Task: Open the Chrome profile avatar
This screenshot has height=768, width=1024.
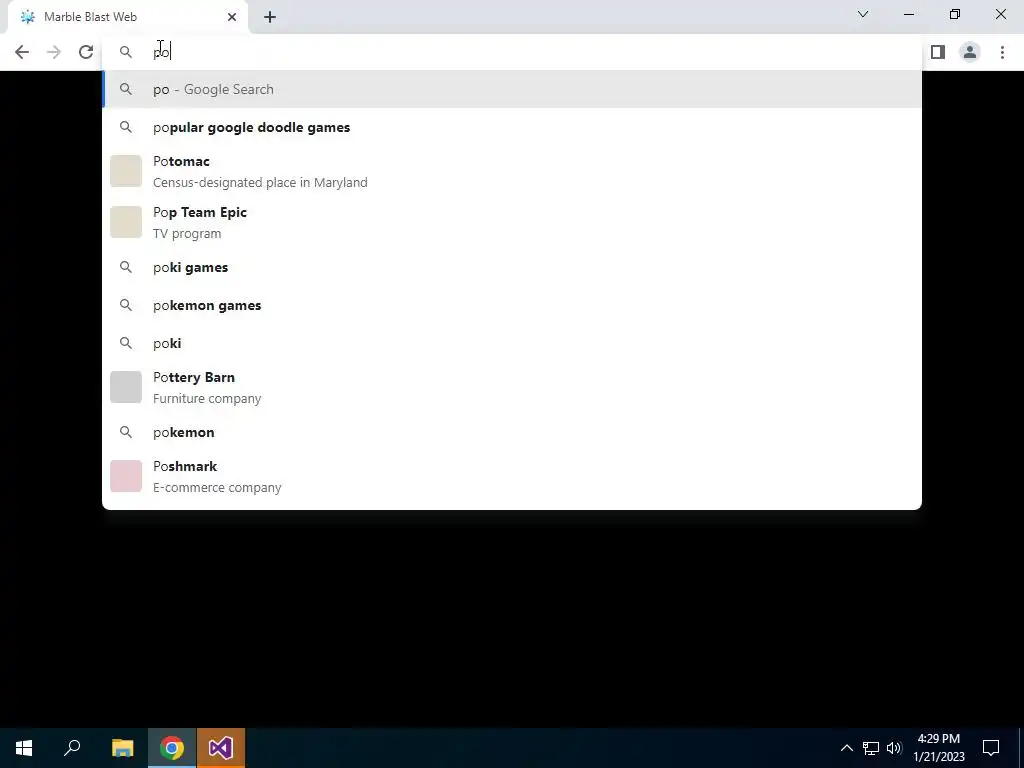Action: click(970, 52)
